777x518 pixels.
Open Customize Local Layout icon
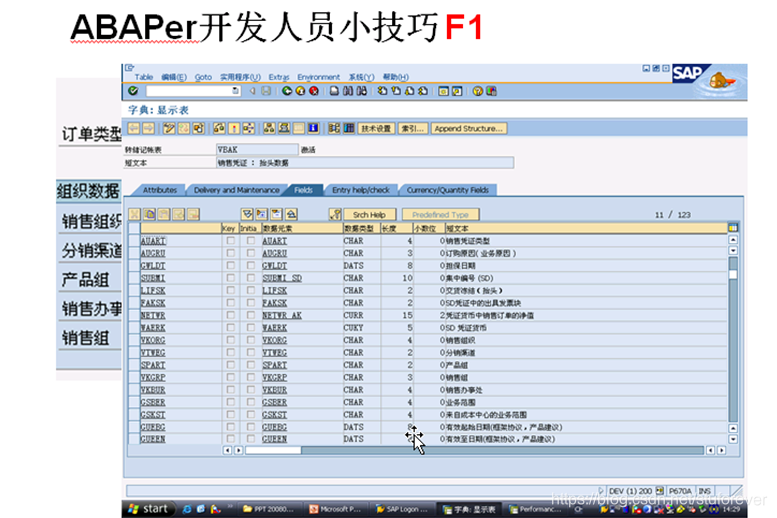[x=491, y=91]
